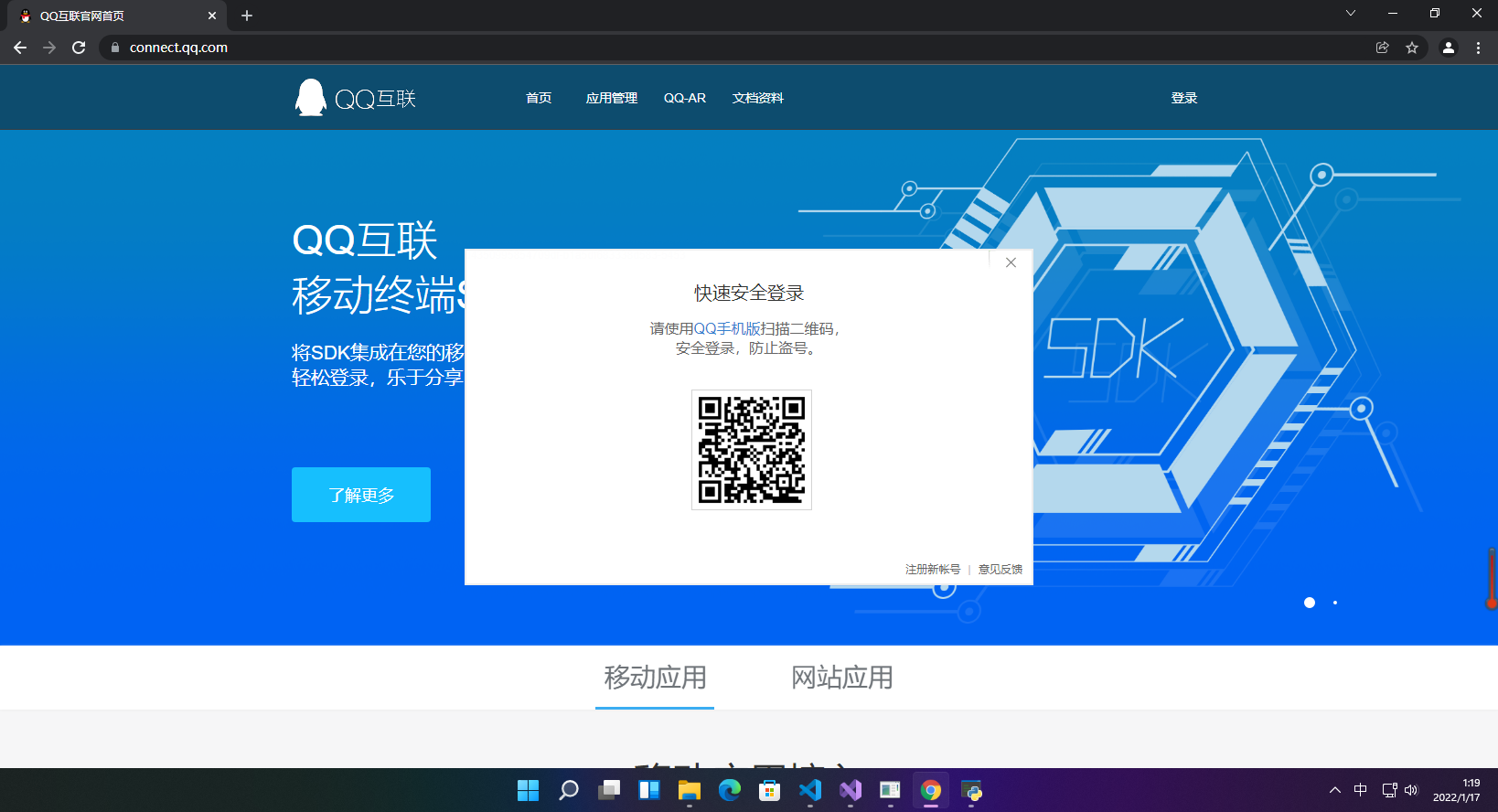The image size is (1498, 812).
Task: Open the Chrome profile icon
Action: coord(1449,48)
